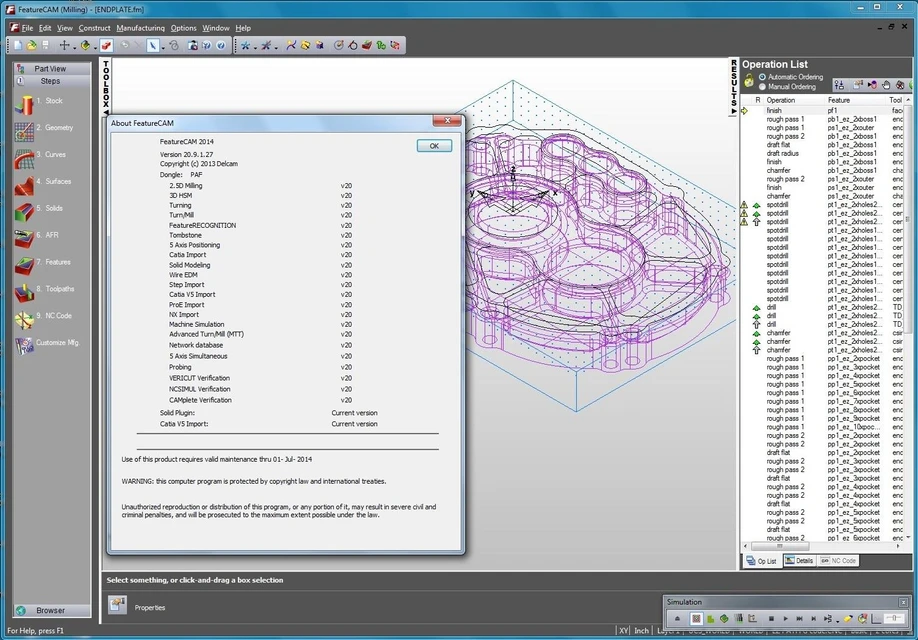Click the Stock step icon
918x640 pixels.
pyautogui.click(x=24, y=105)
